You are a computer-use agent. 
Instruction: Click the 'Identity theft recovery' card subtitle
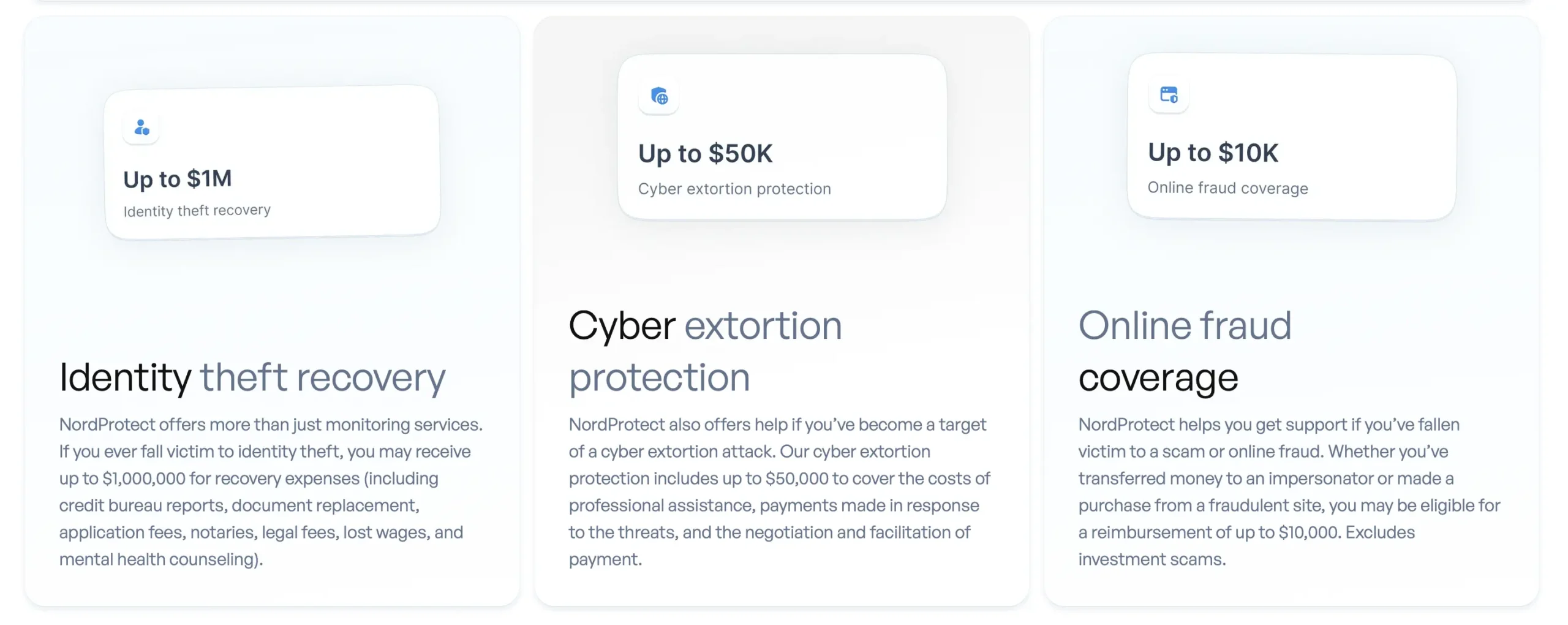coord(197,210)
